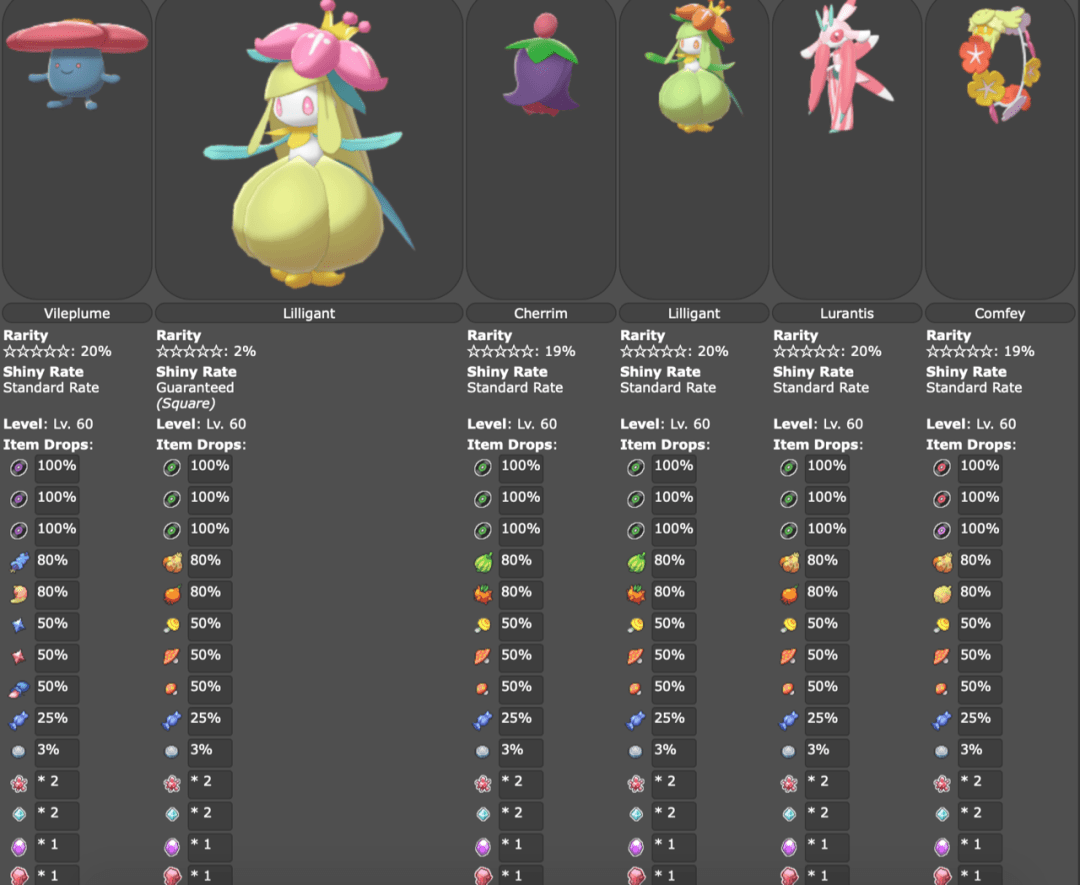Click 20% Lilligant's green striped berry icon
Image resolution: width=1080 pixels, height=885 pixels.
point(636,562)
